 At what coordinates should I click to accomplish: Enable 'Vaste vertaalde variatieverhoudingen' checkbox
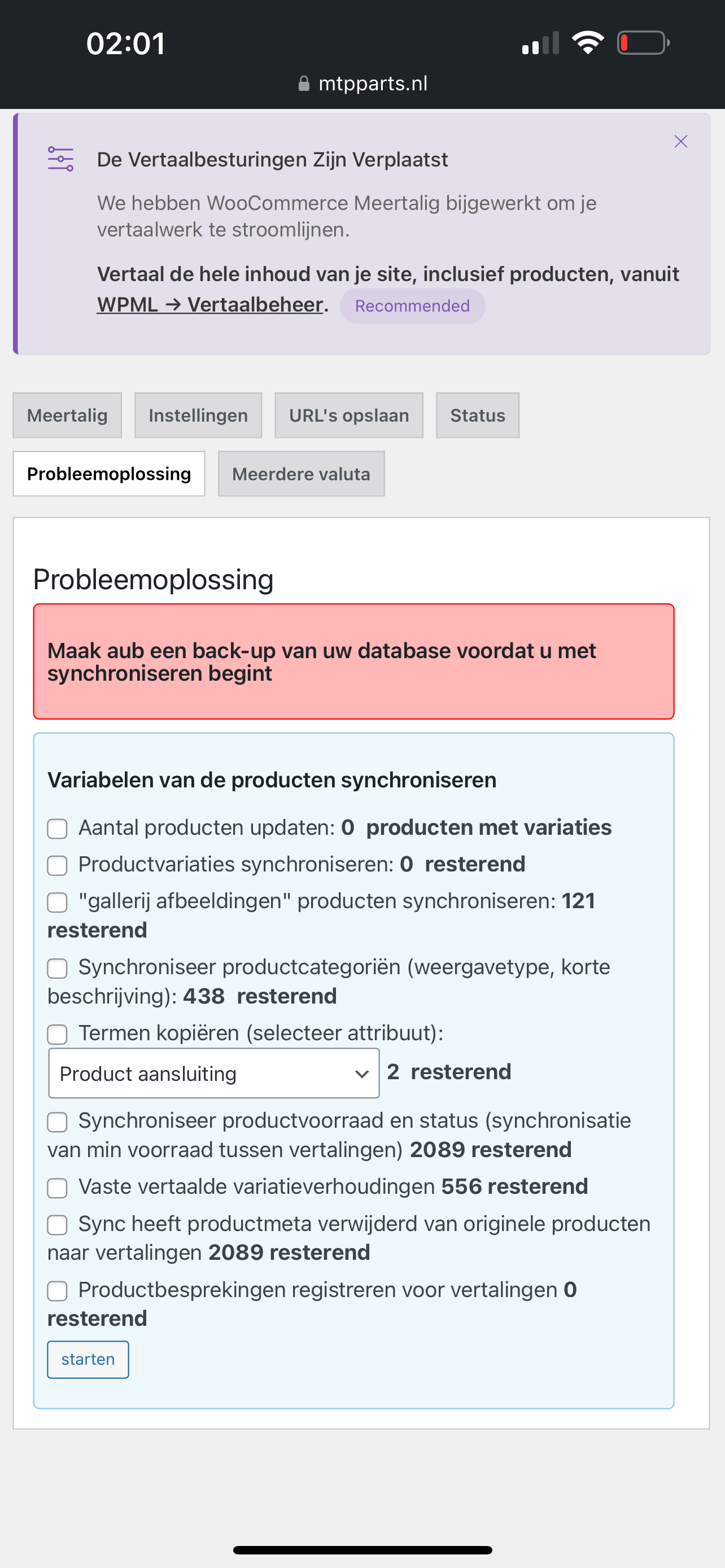coord(57,1188)
